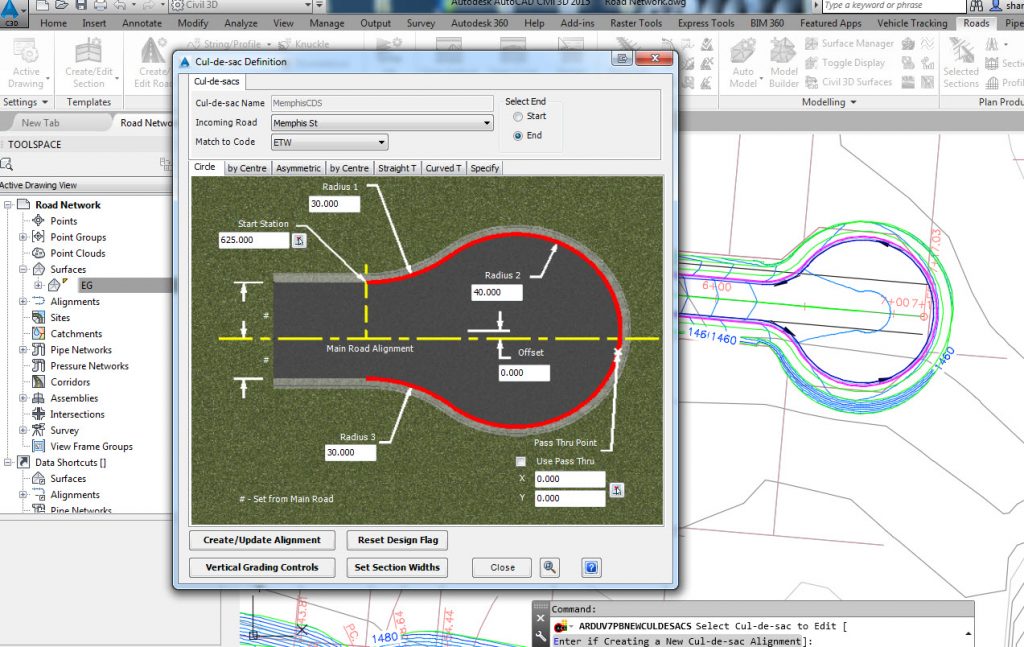Image resolution: width=1024 pixels, height=647 pixels.
Task: Open the Survey ribbon tab
Action: tap(421, 23)
